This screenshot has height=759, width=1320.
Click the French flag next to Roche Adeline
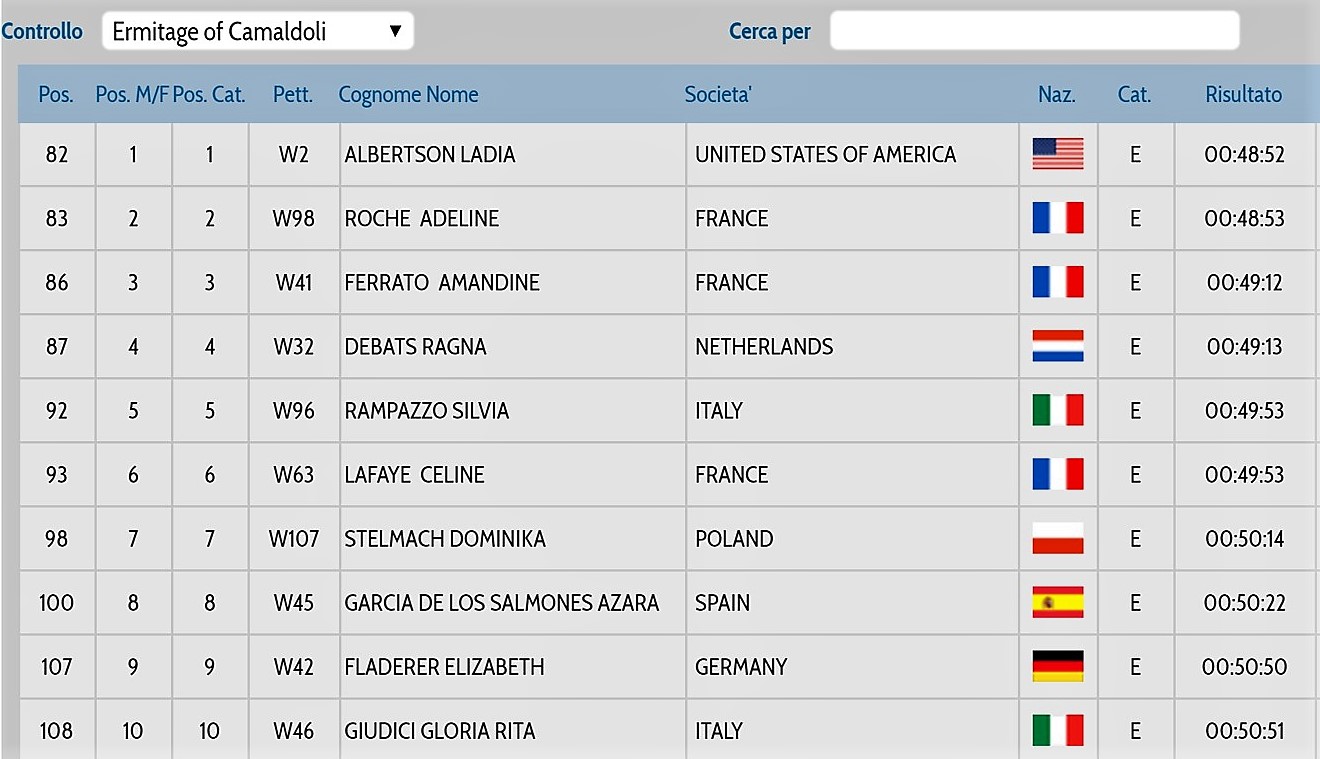click(1058, 218)
